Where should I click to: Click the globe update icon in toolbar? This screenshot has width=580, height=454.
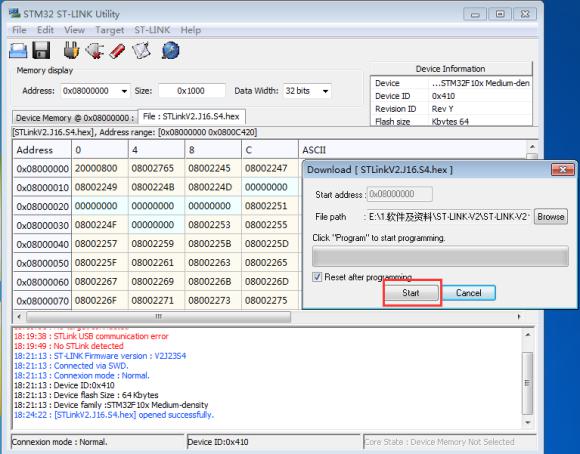tap(171, 50)
